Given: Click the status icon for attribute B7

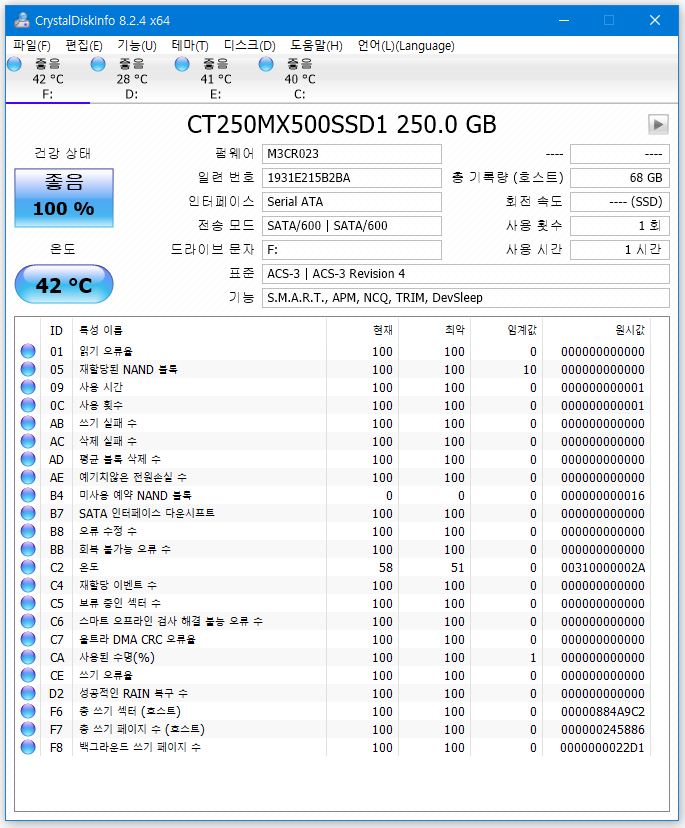Looking at the screenshot, I should [28, 513].
